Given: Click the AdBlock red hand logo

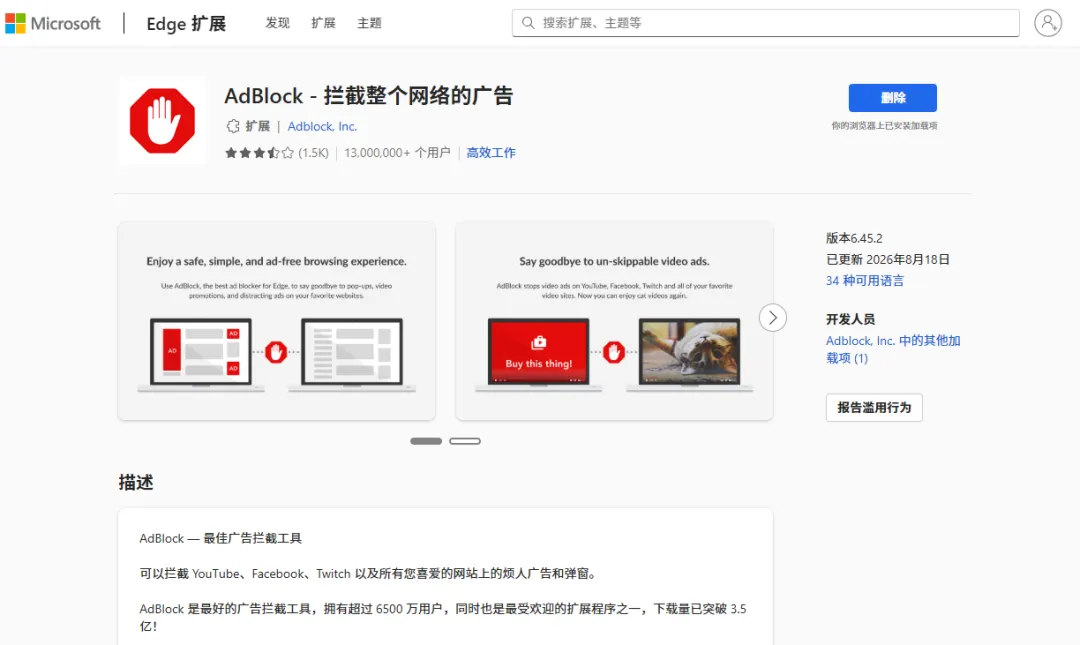Looking at the screenshot, I should tap(162, 121).
